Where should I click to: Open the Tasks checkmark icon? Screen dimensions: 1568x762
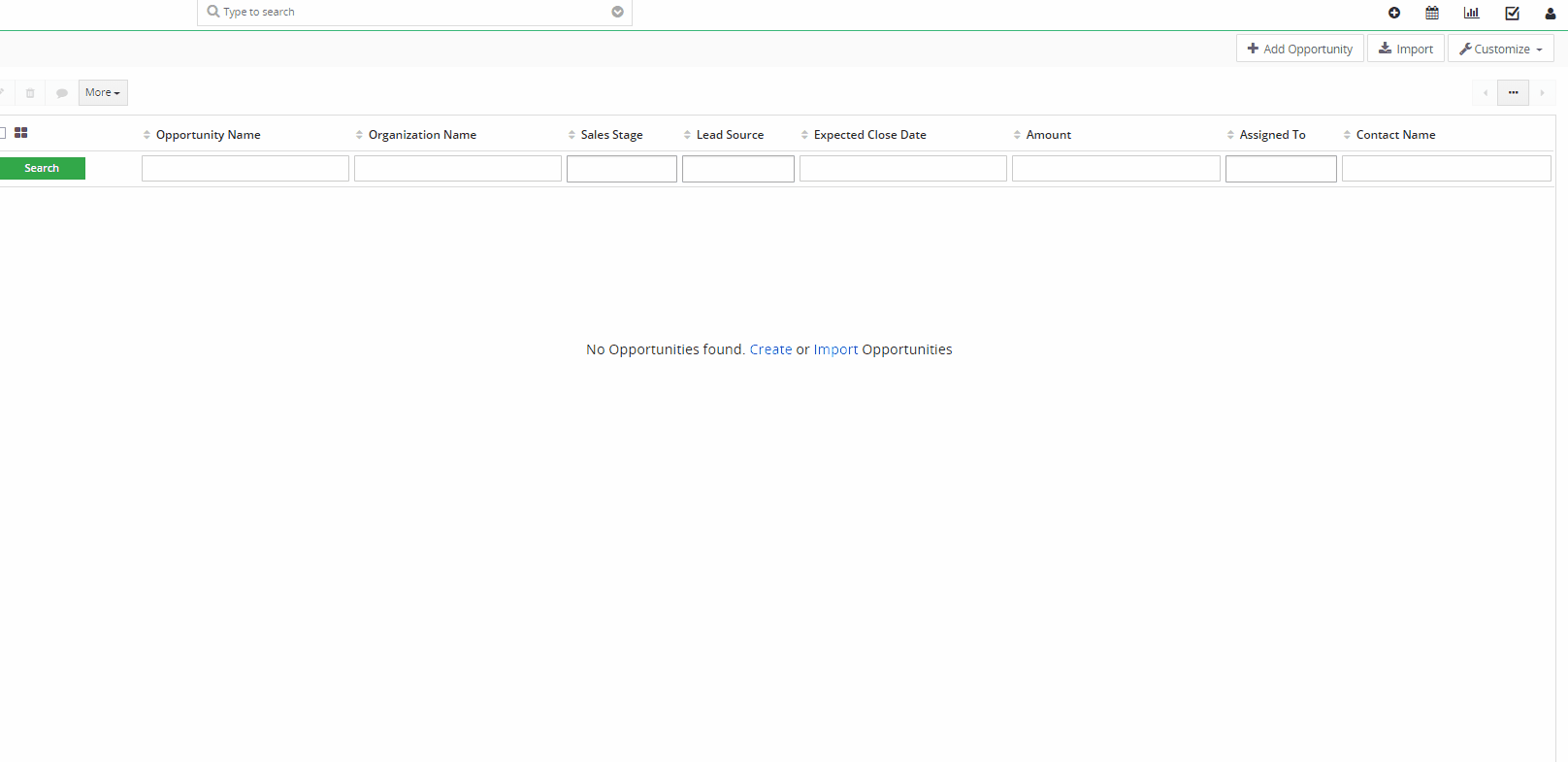pos(1512,13)
